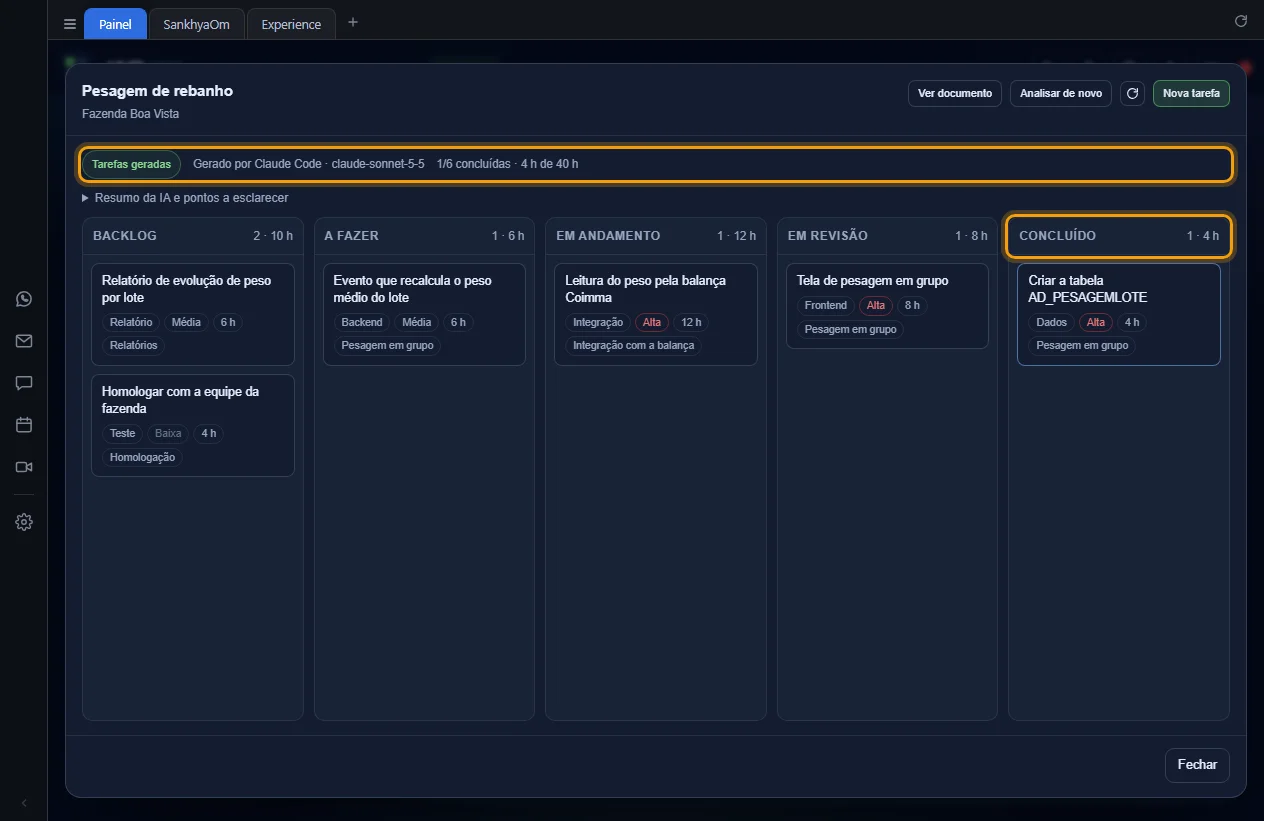Expand Resumo da IA e pontos a esclarecer

185,198
